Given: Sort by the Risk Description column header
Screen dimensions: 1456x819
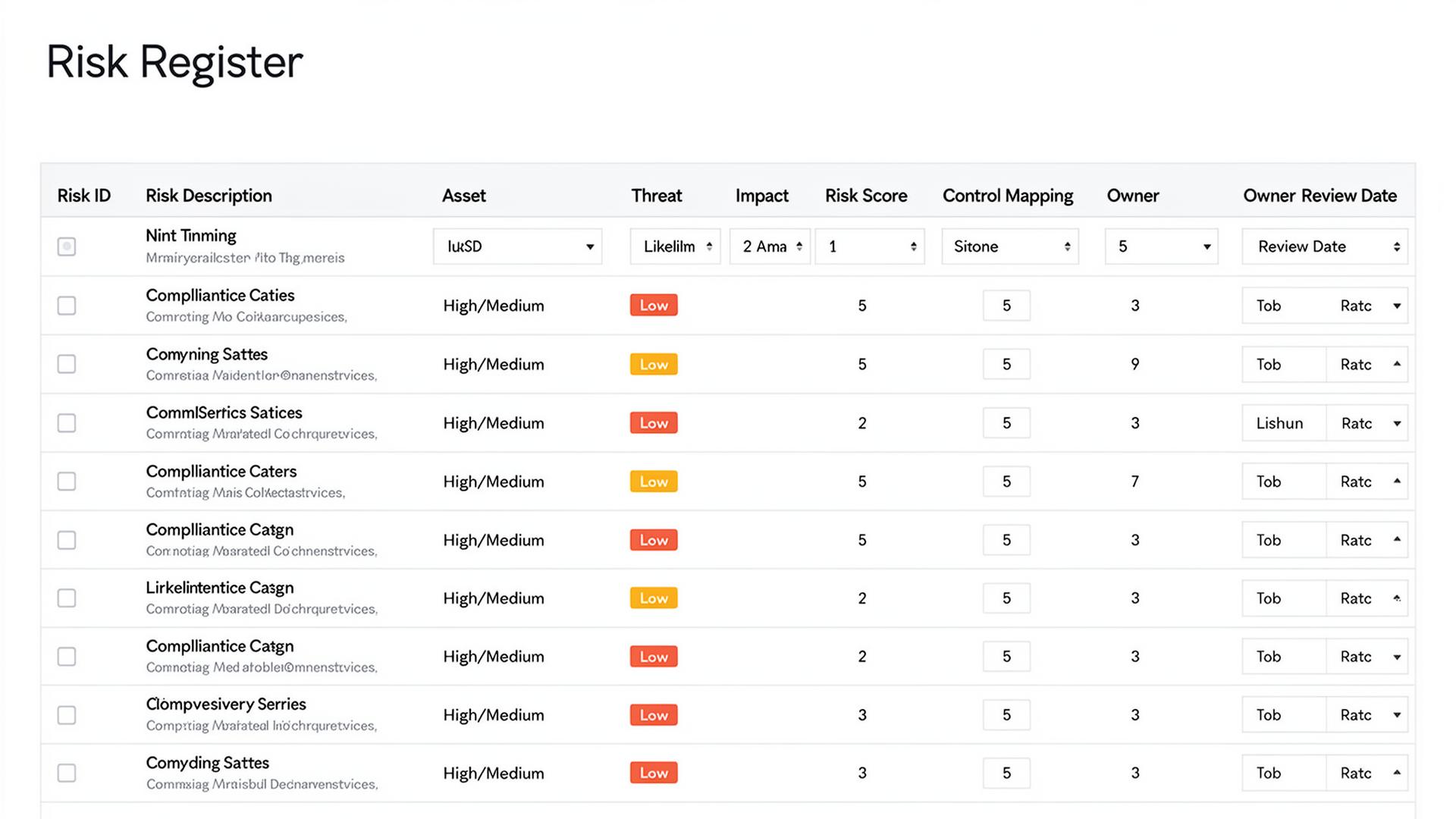Looking at the screenshot, I should click(209, 196).
